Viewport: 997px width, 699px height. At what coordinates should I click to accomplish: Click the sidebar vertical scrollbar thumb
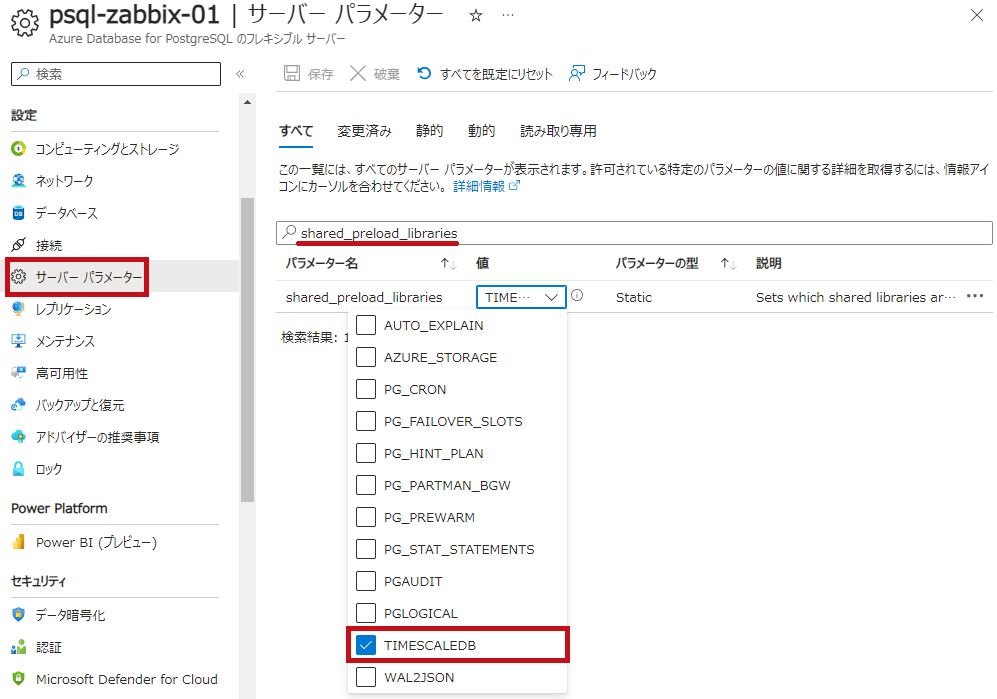247,350
